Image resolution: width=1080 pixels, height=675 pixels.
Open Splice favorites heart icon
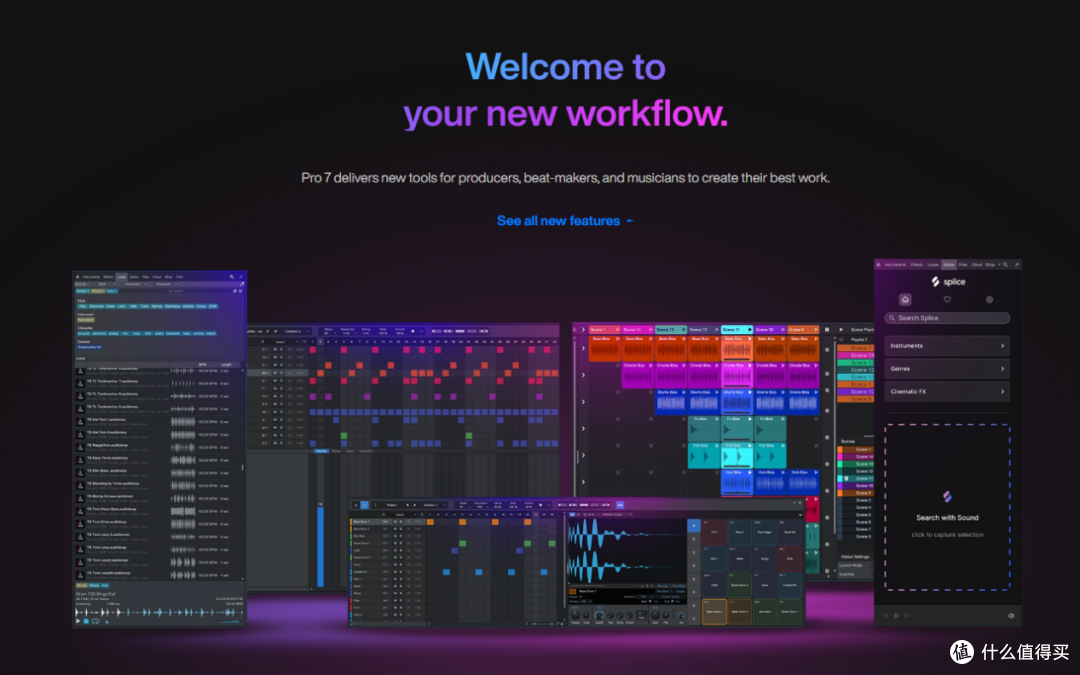point(947,300)
